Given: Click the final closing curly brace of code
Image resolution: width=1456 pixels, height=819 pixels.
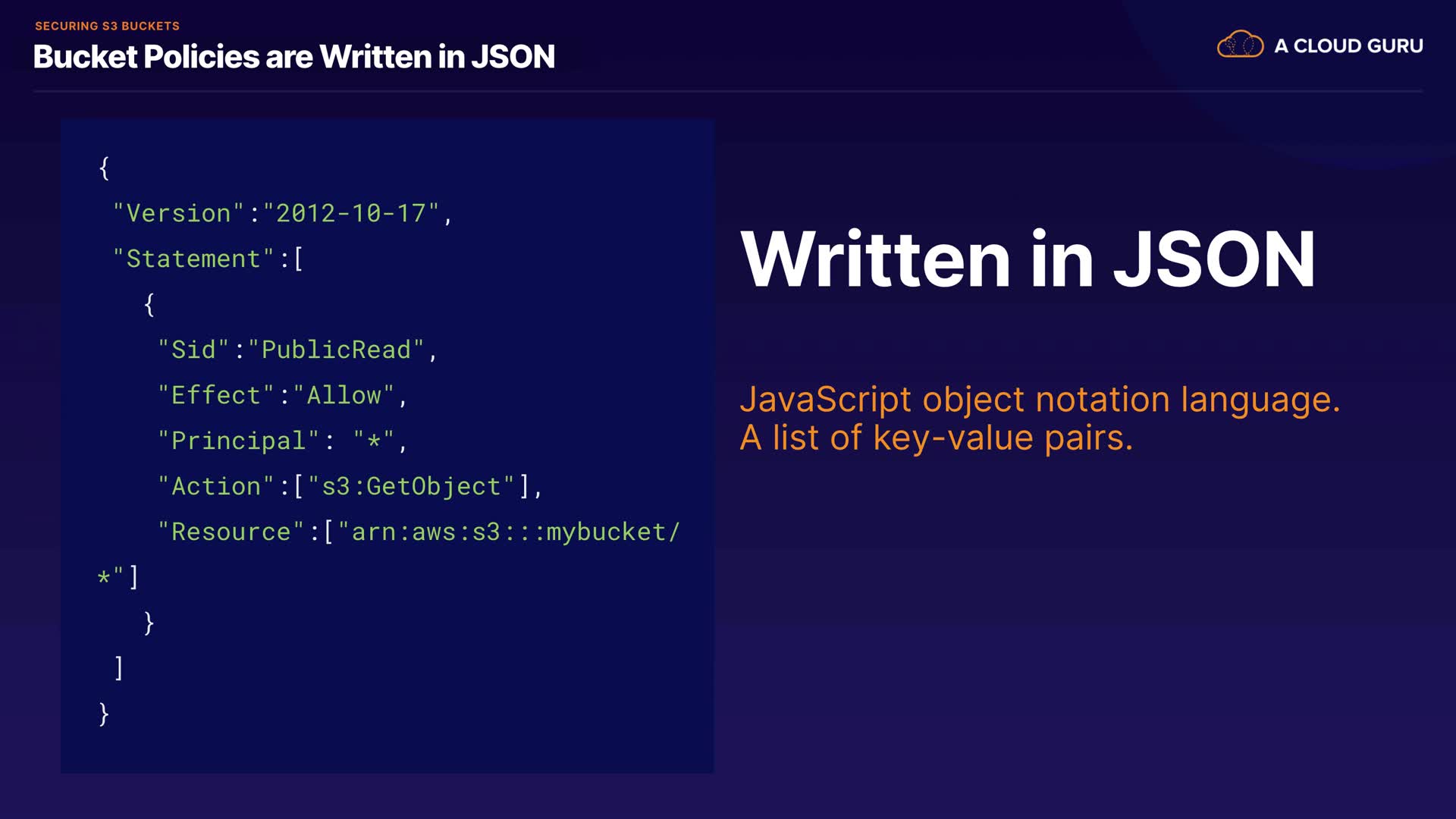Looking at the screenshot, I should 104,714.
